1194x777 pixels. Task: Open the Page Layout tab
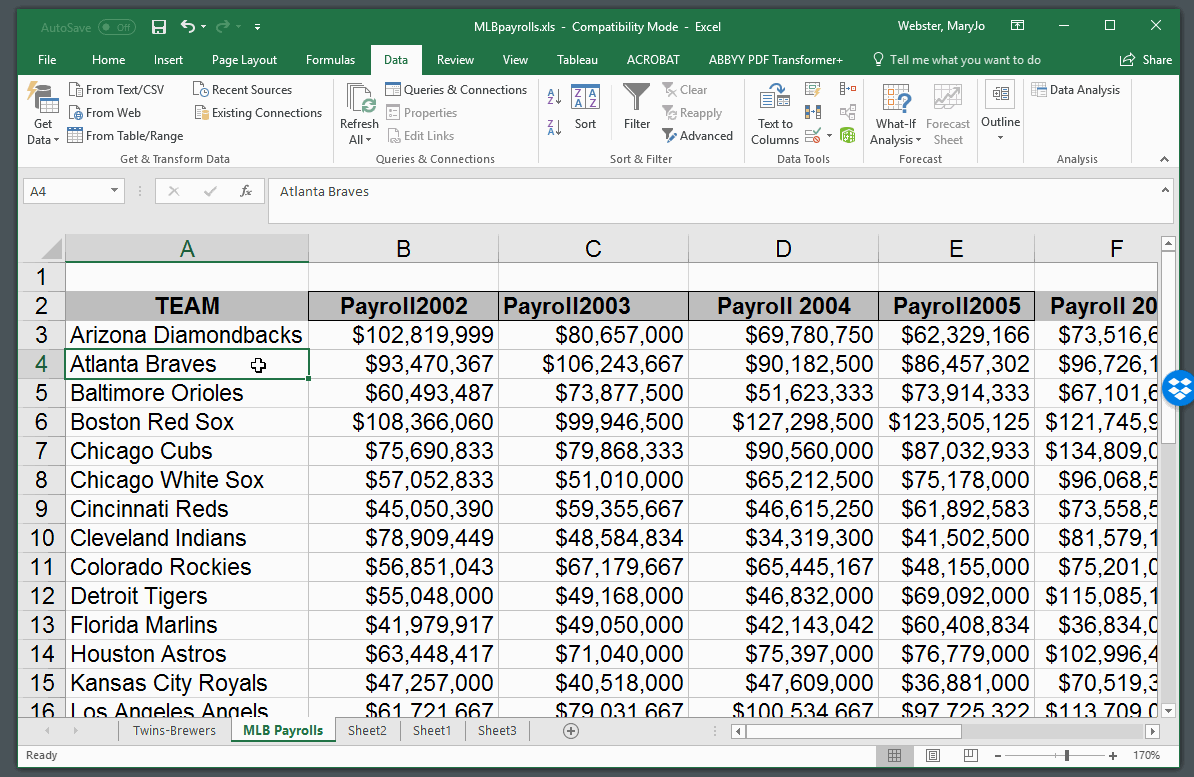point(244,59)
